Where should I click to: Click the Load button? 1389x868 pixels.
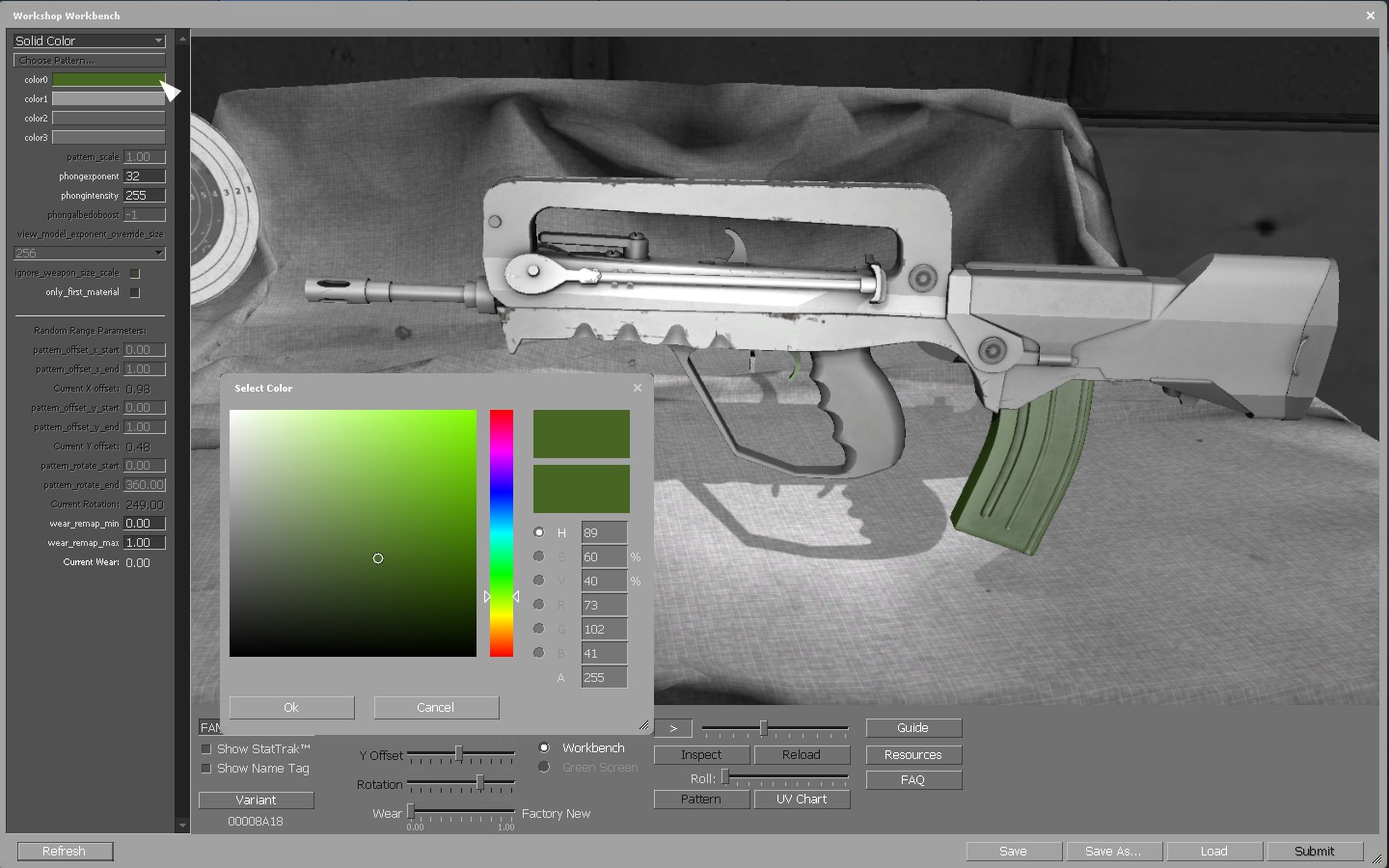[x=1214, y=852]
